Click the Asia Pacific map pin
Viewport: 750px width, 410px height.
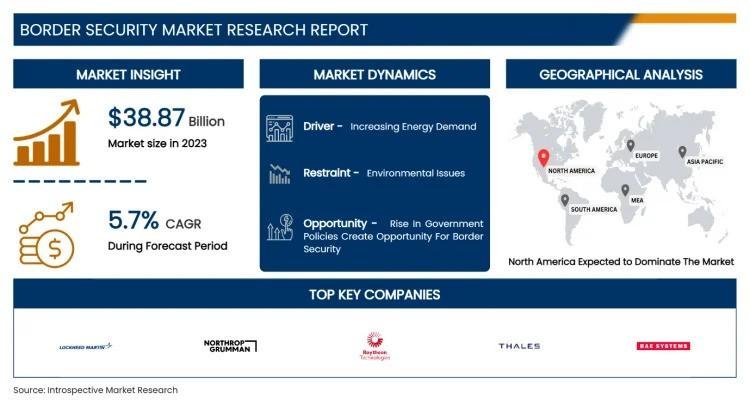[x=683, y=152]
